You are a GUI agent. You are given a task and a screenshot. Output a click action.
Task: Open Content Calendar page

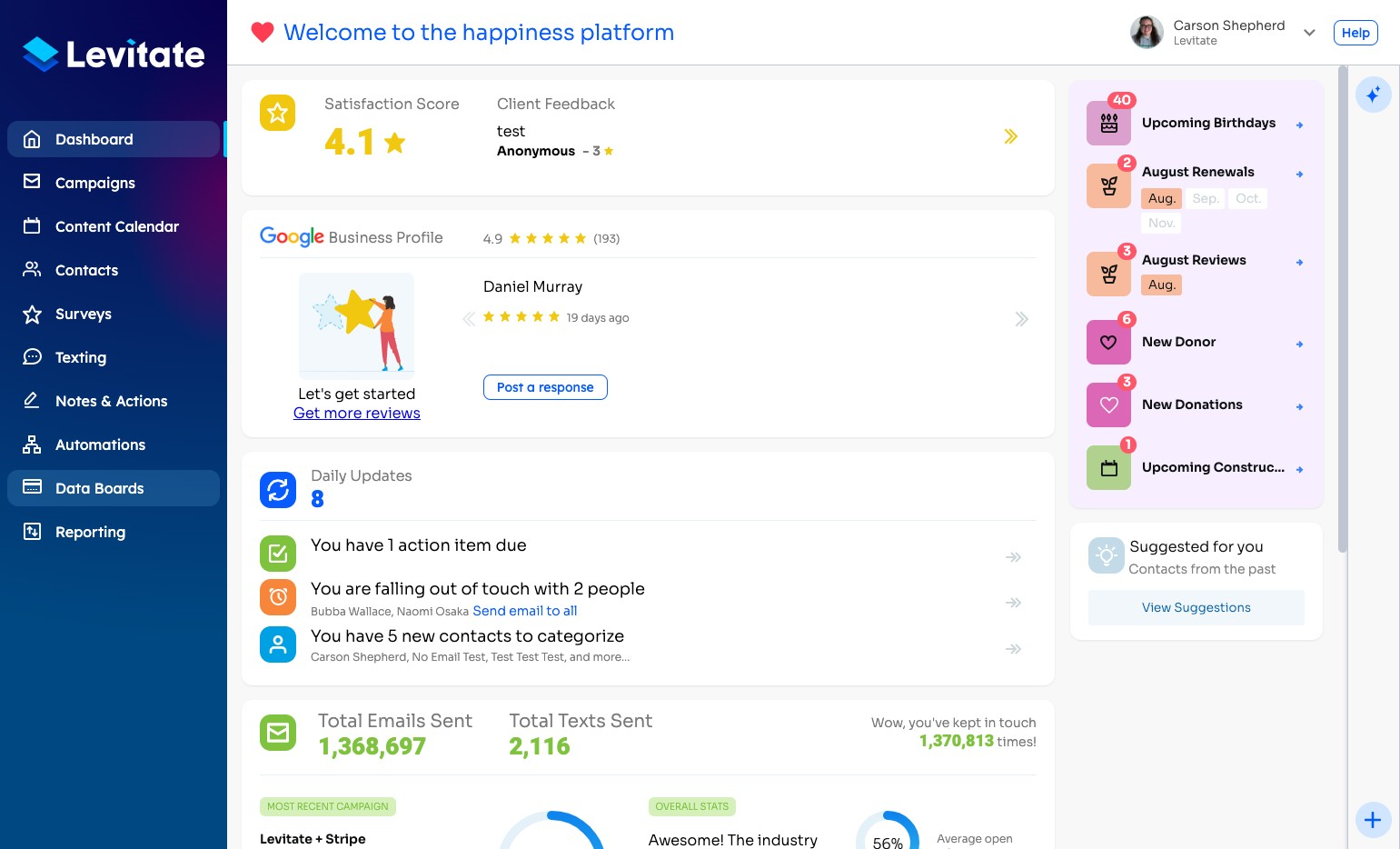pos(114,226)
